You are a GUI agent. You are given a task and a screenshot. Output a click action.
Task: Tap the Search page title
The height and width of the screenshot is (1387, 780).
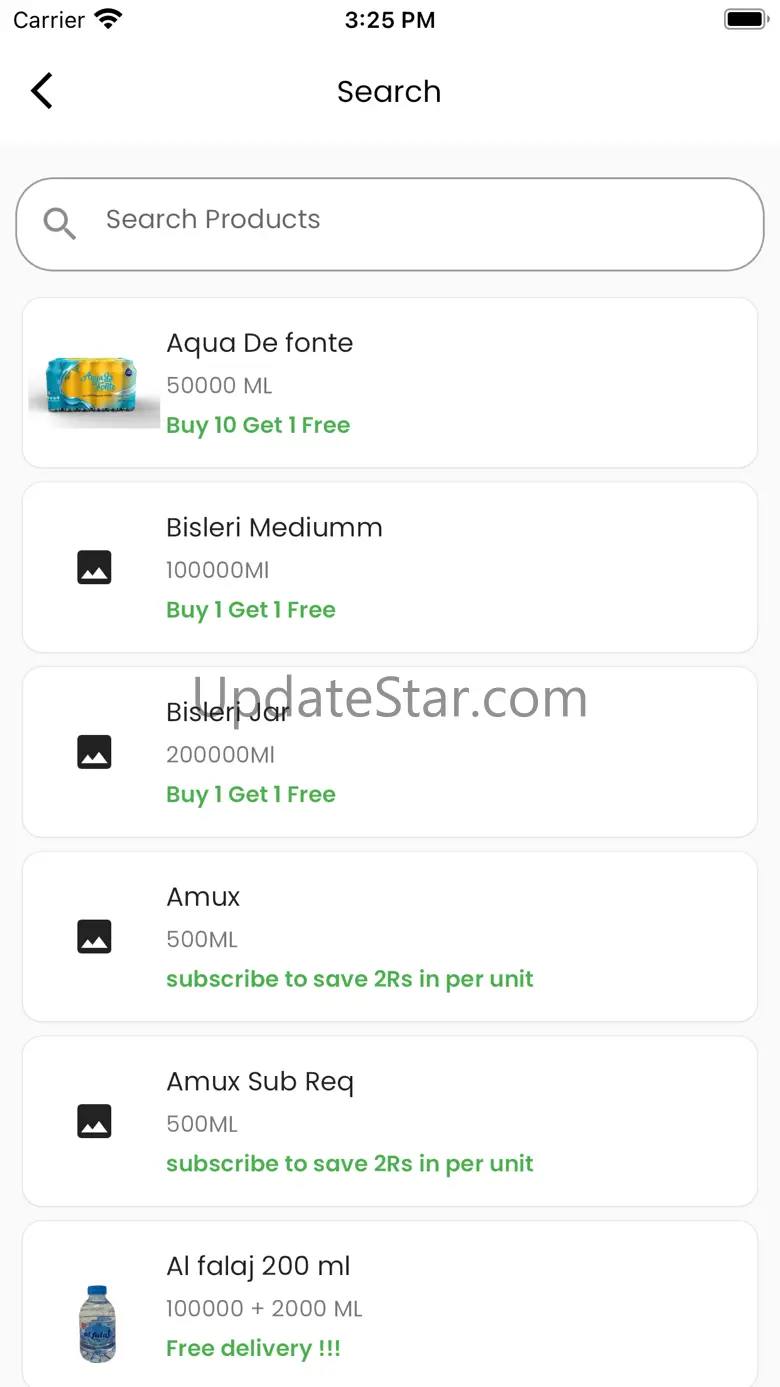point(389,91)
